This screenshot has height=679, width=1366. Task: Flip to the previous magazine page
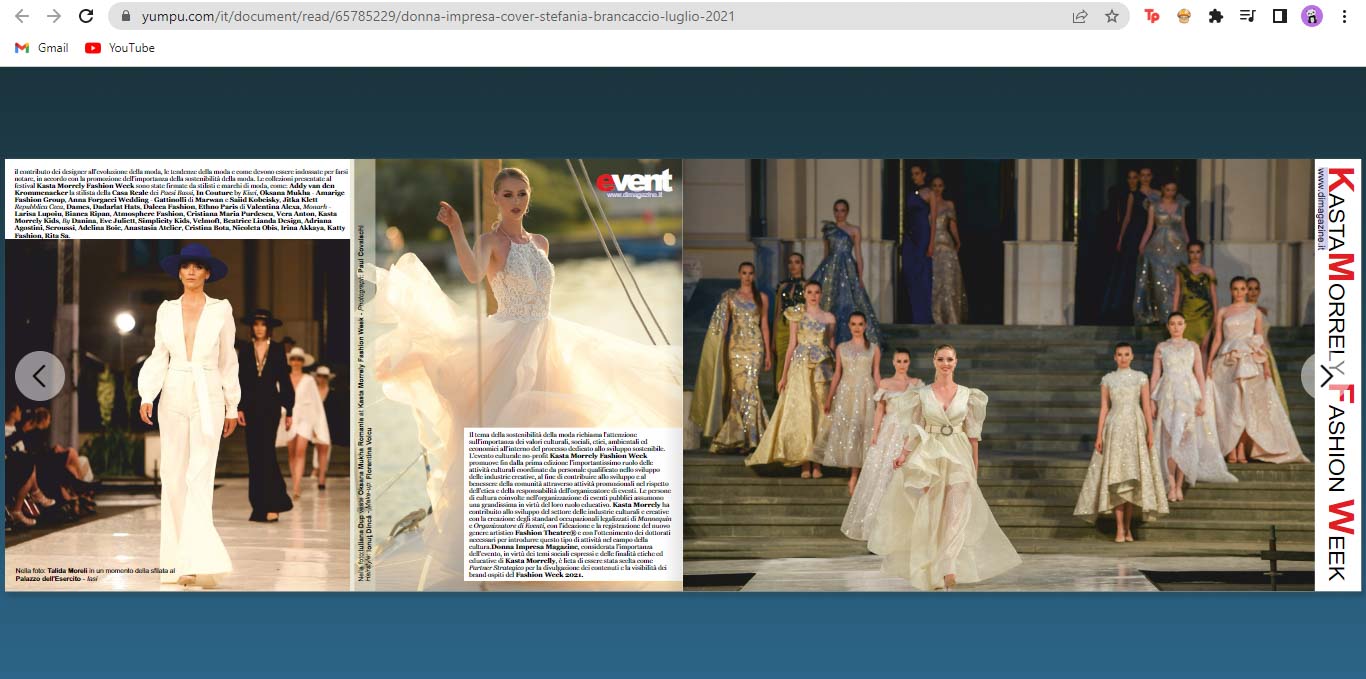(x=40, y=376)
